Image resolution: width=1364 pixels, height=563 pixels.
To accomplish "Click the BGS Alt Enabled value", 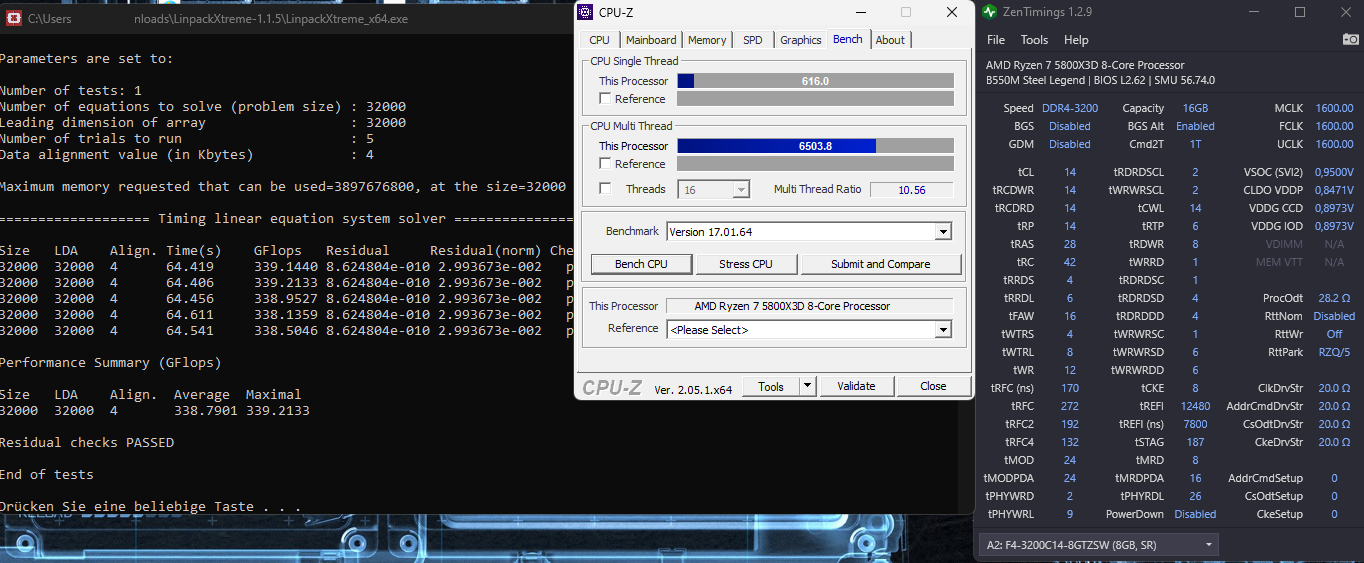I will 1195,126.
